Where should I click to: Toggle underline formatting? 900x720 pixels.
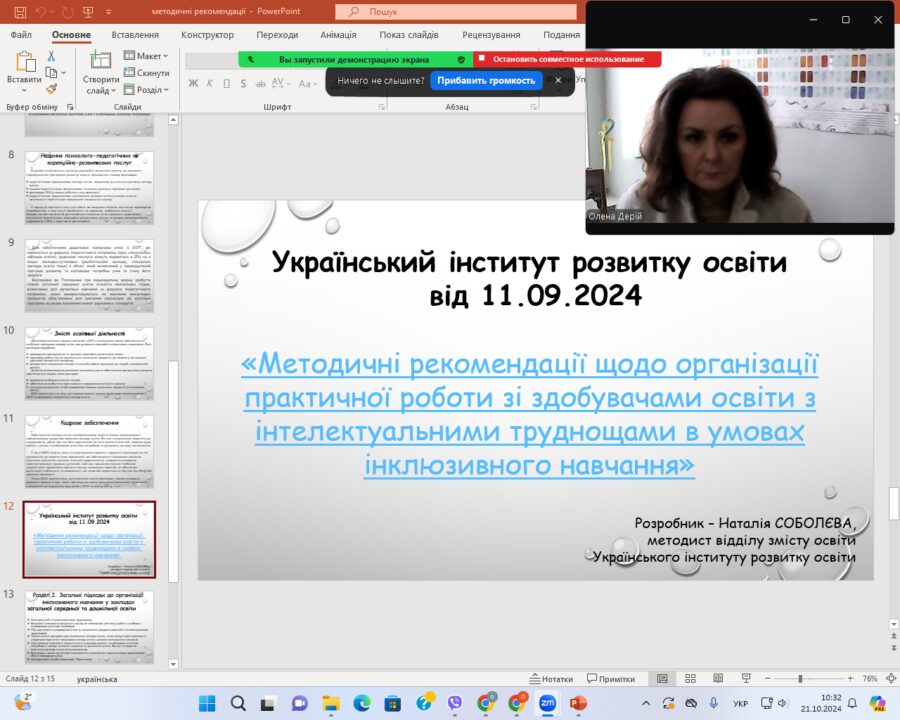[227, 83]
